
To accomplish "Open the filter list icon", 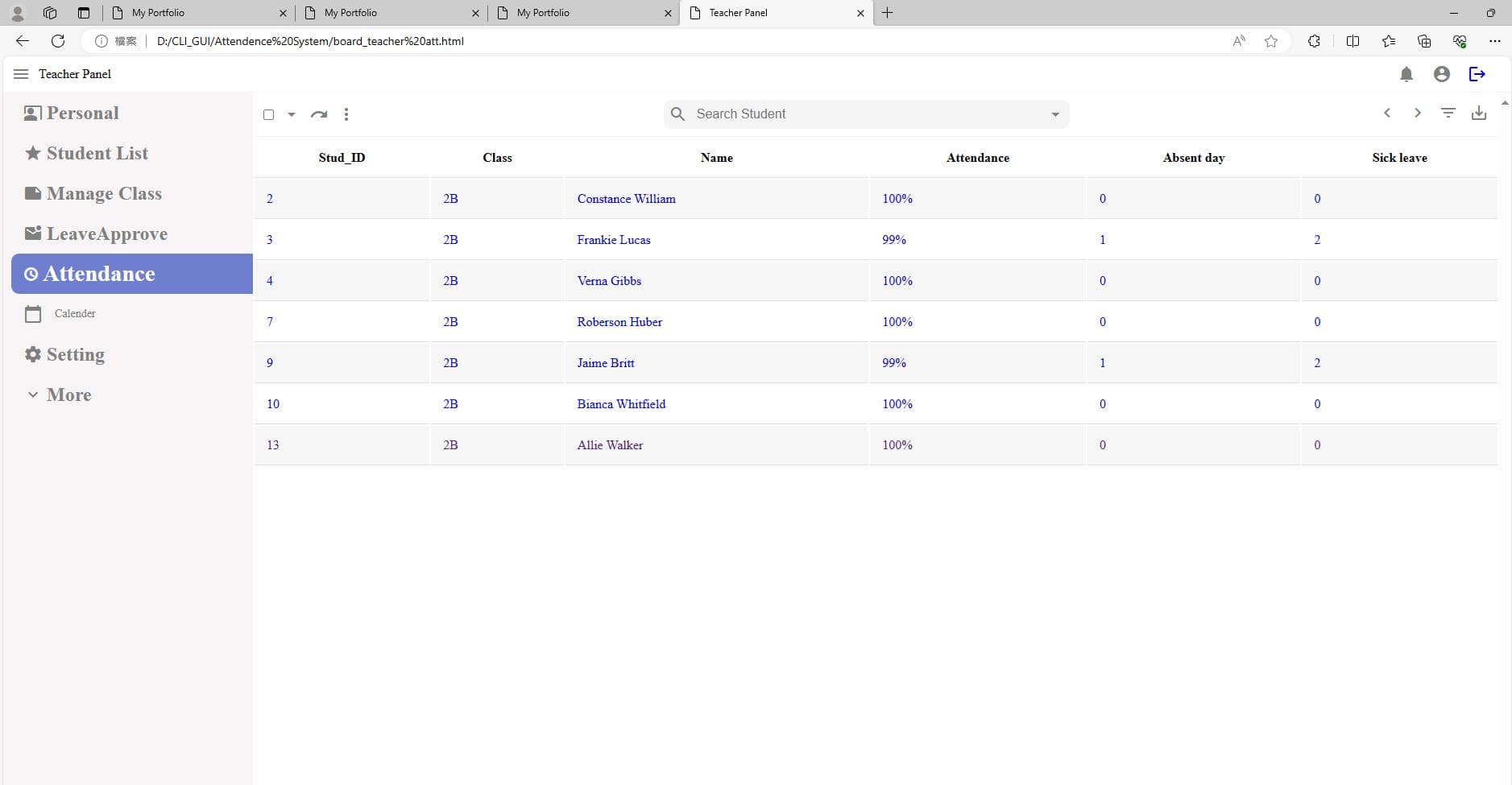I will (x=1448, y=114).
